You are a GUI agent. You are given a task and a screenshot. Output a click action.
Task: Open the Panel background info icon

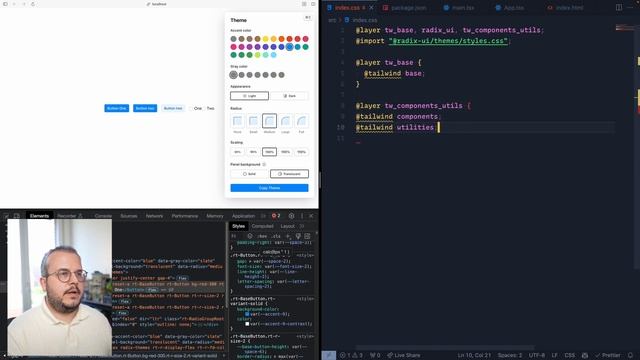264,164
